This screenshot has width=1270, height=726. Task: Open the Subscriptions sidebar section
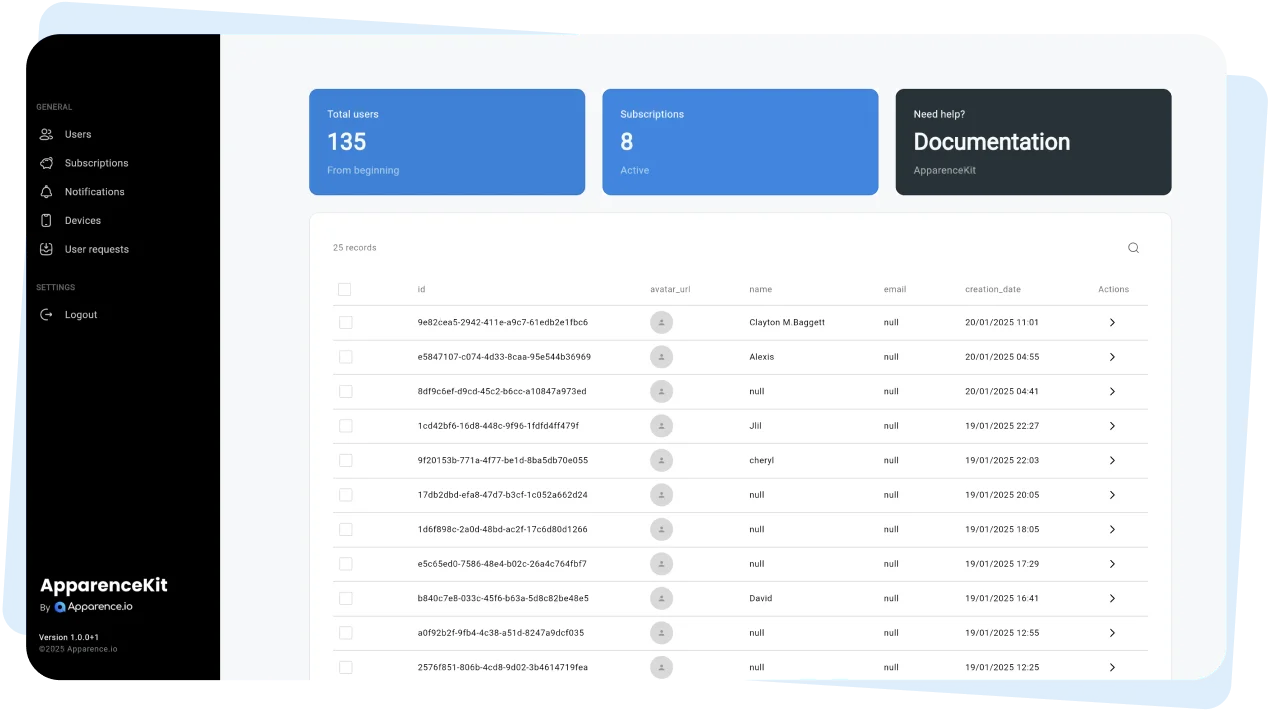pyautogui.click(x=96, y=163)
